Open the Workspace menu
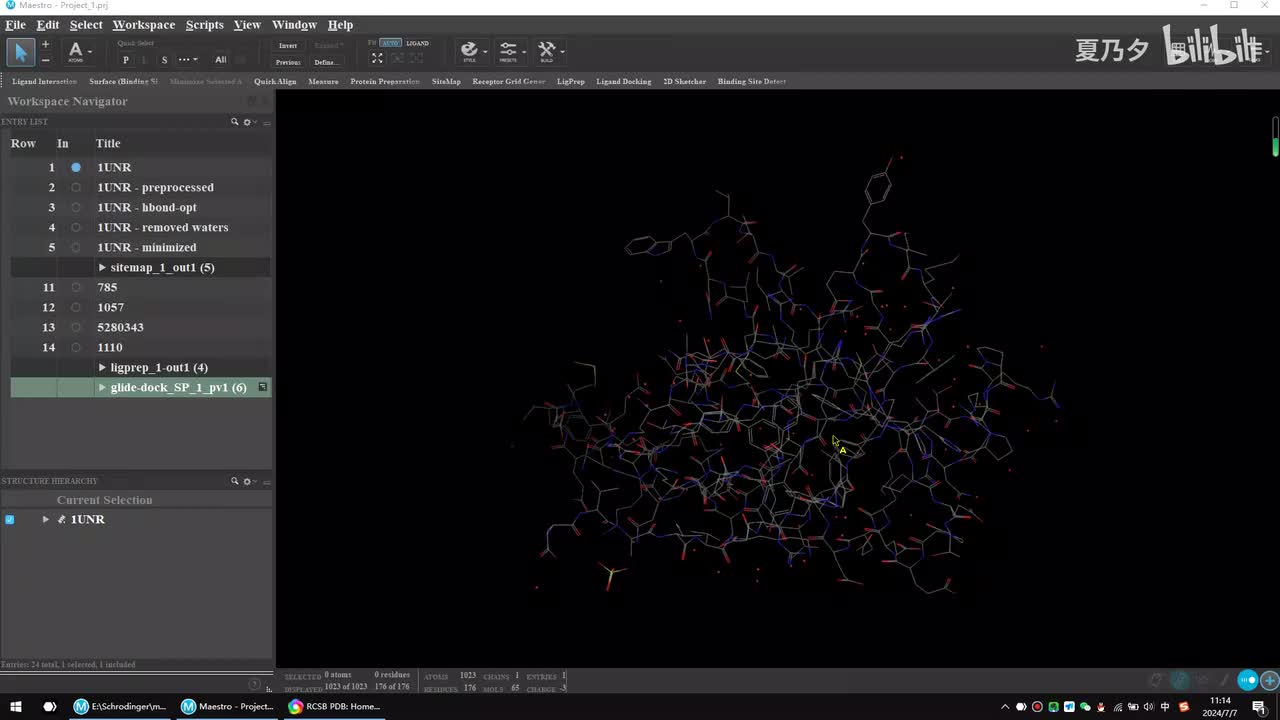Viewport: 1280px width, 720px height. pyautogui.click(x=143, y=25)
